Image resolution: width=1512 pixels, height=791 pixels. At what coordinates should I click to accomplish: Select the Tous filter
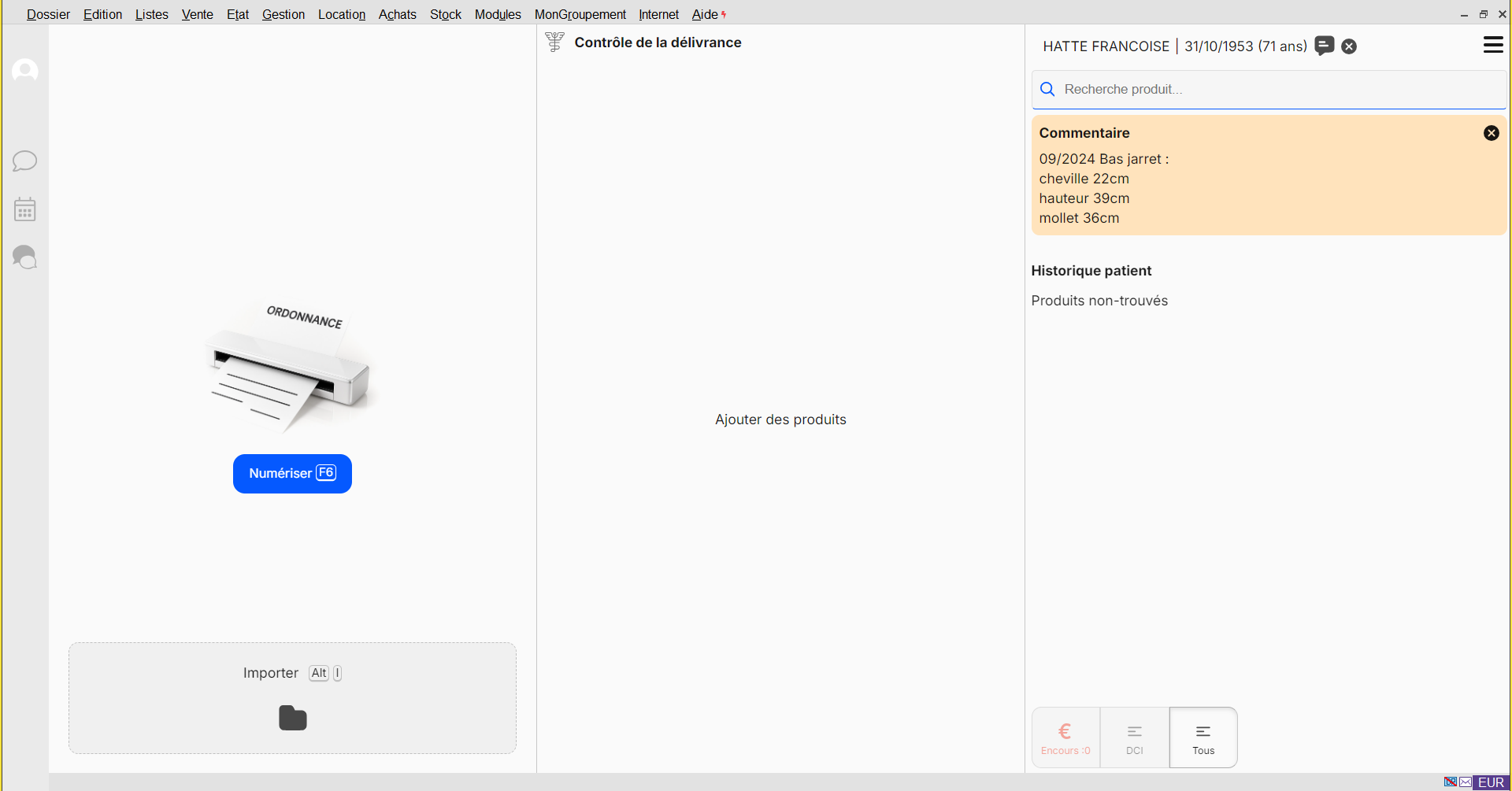point(1203,737)
